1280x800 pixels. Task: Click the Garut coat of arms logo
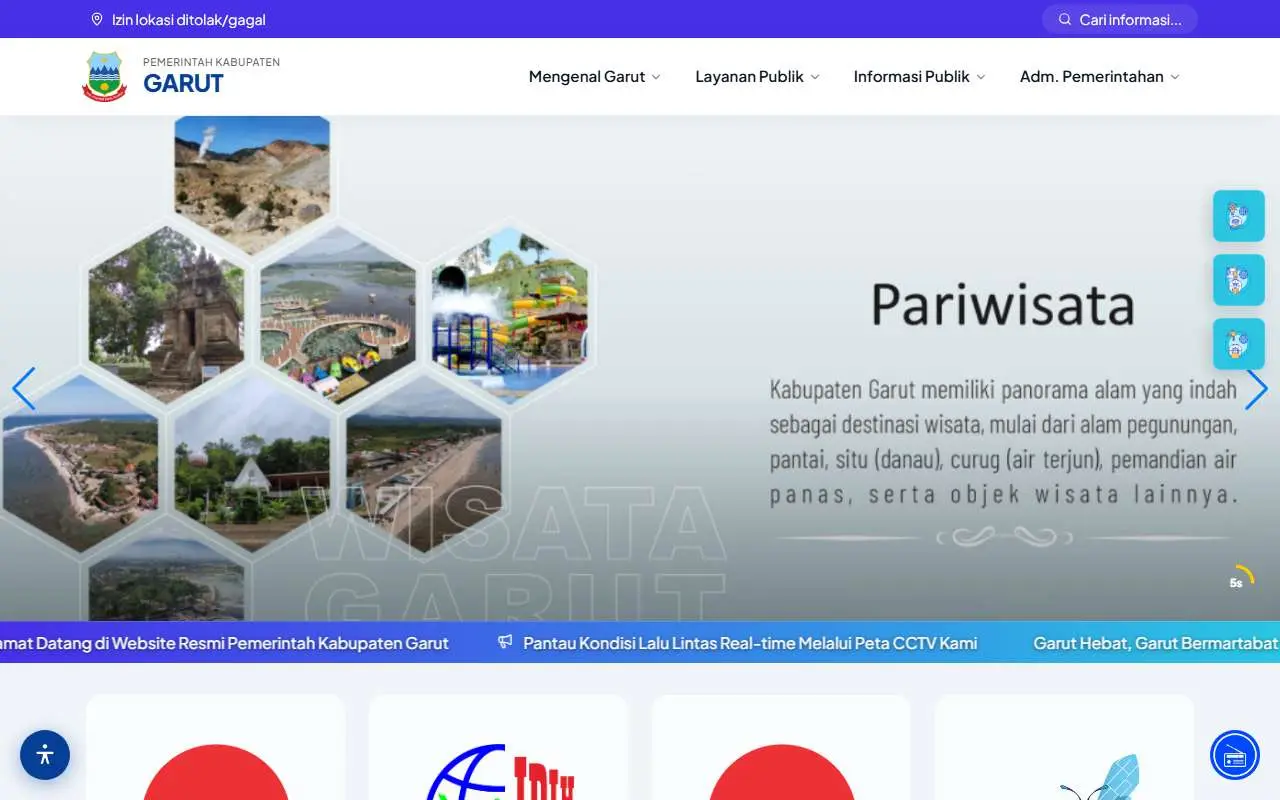[x=104, y=76]
